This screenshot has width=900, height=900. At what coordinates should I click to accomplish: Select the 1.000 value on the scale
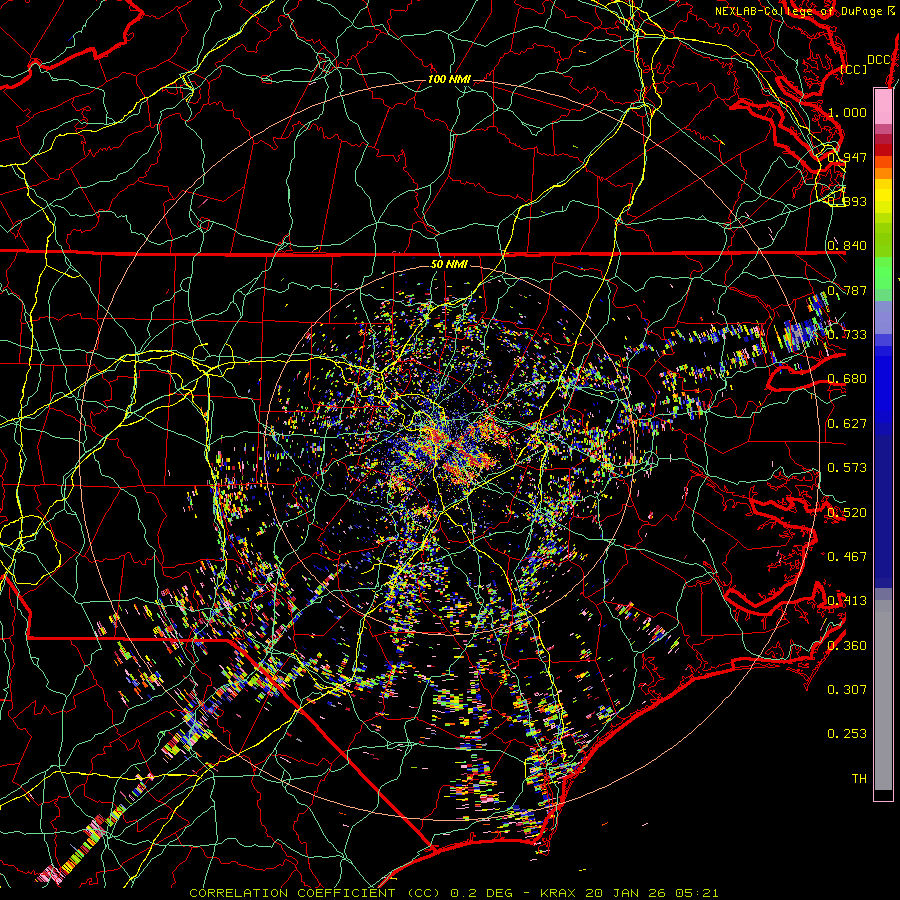click(x=847, y=112)
